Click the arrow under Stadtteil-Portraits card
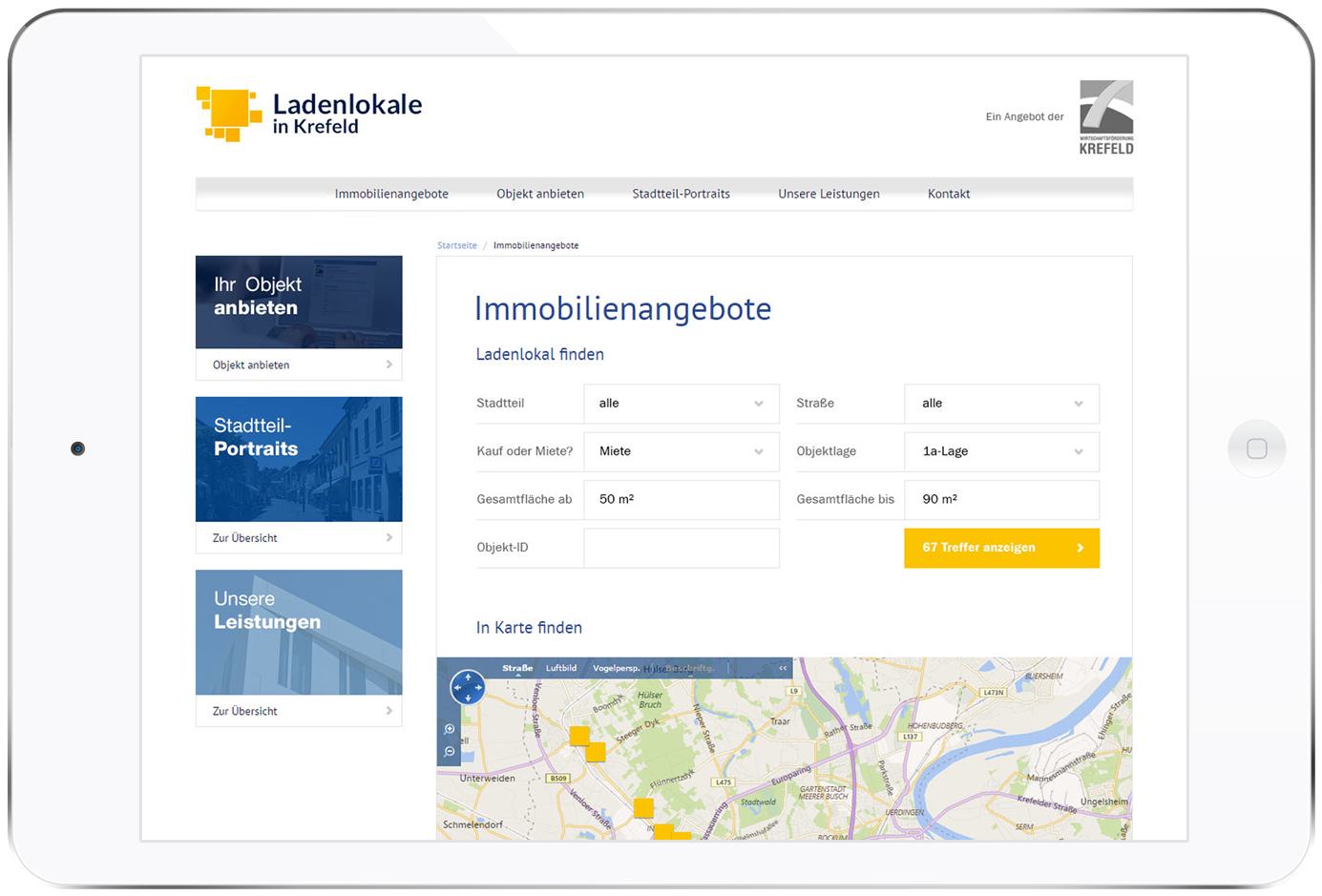 point(389,538)
